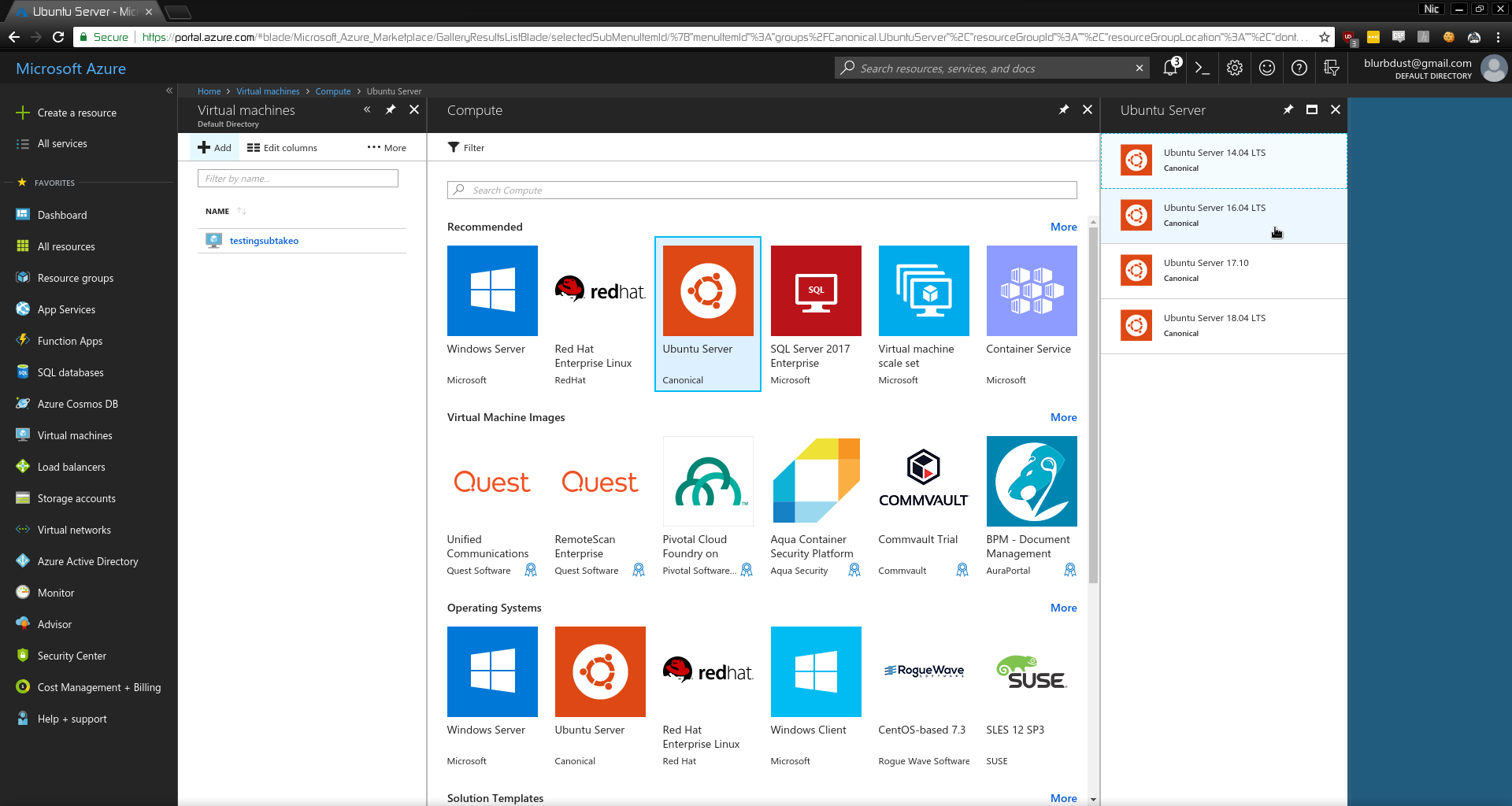Select the Container Service tile
The width and height of the screenshot is (1512, 806).
tap(1032, 314)
